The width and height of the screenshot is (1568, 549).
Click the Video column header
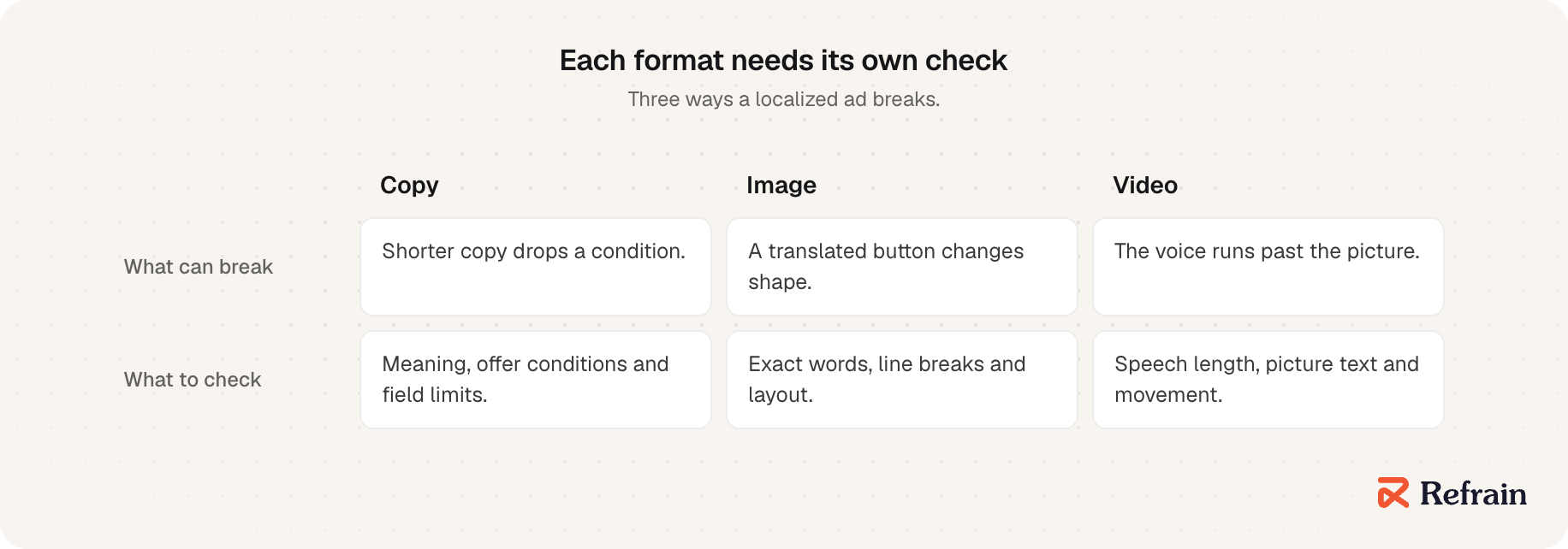1145,185
